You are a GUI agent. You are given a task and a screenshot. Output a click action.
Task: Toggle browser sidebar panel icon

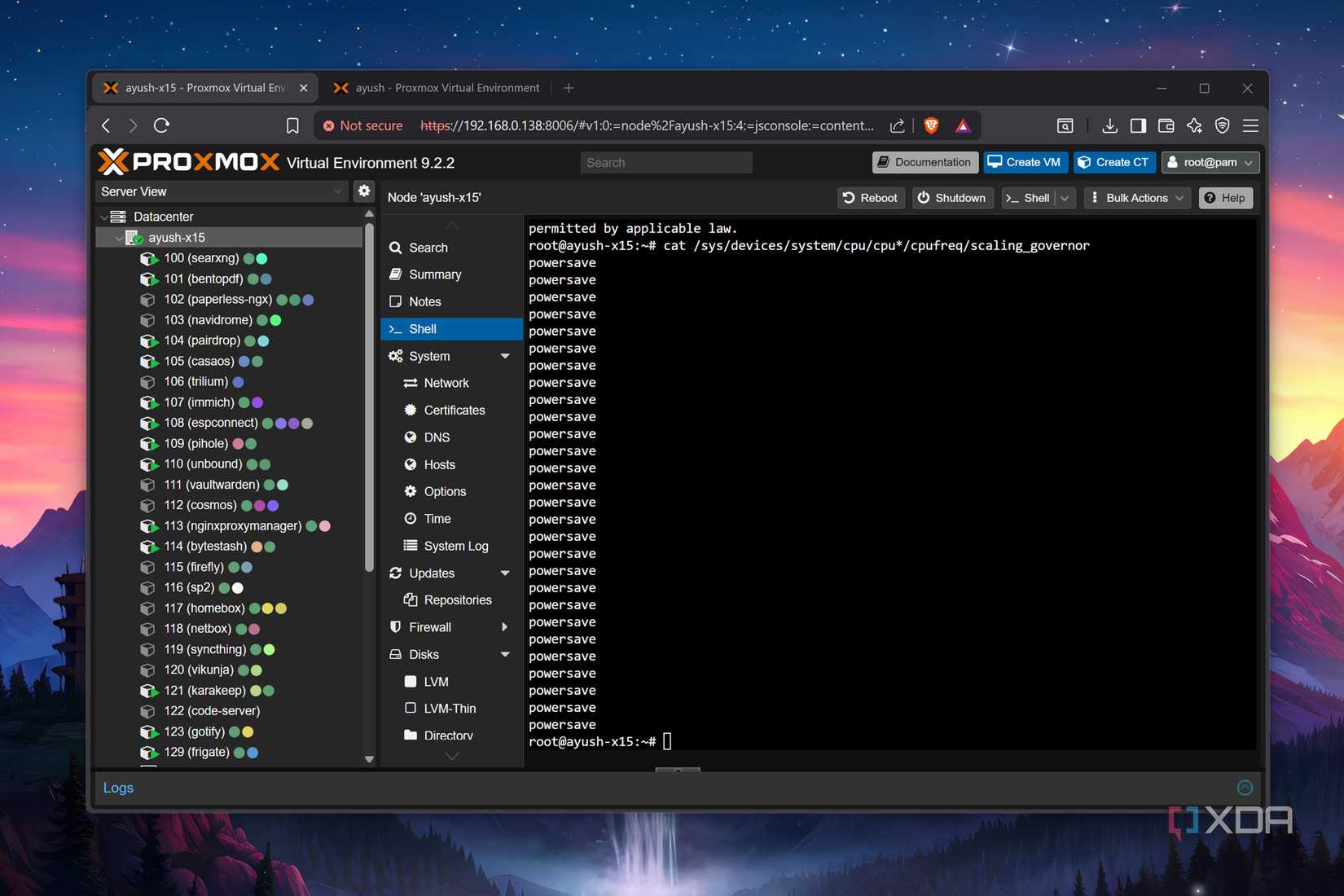1138,125
